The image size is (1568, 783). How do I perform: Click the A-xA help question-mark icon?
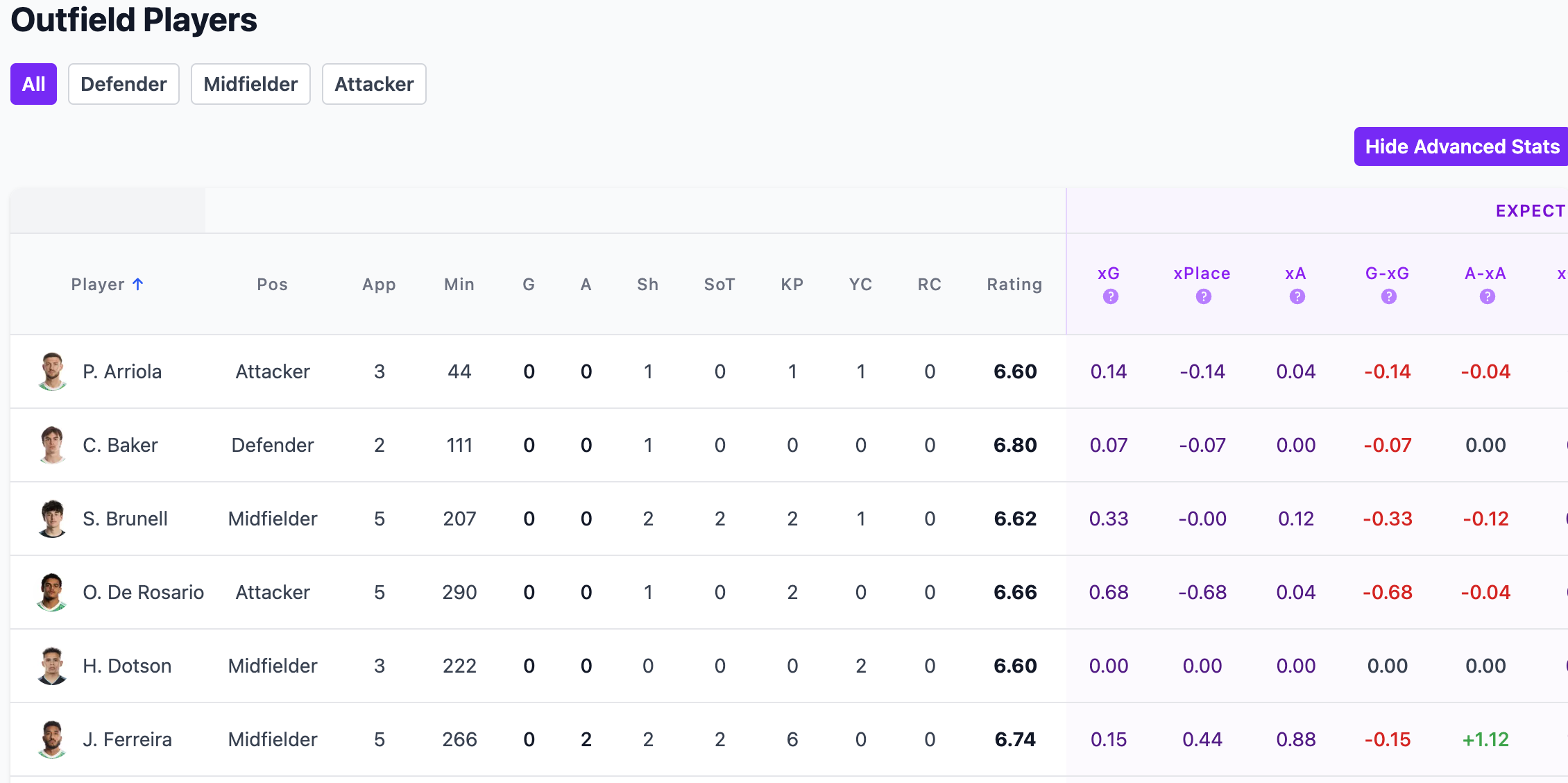(x=1487, y=297)
